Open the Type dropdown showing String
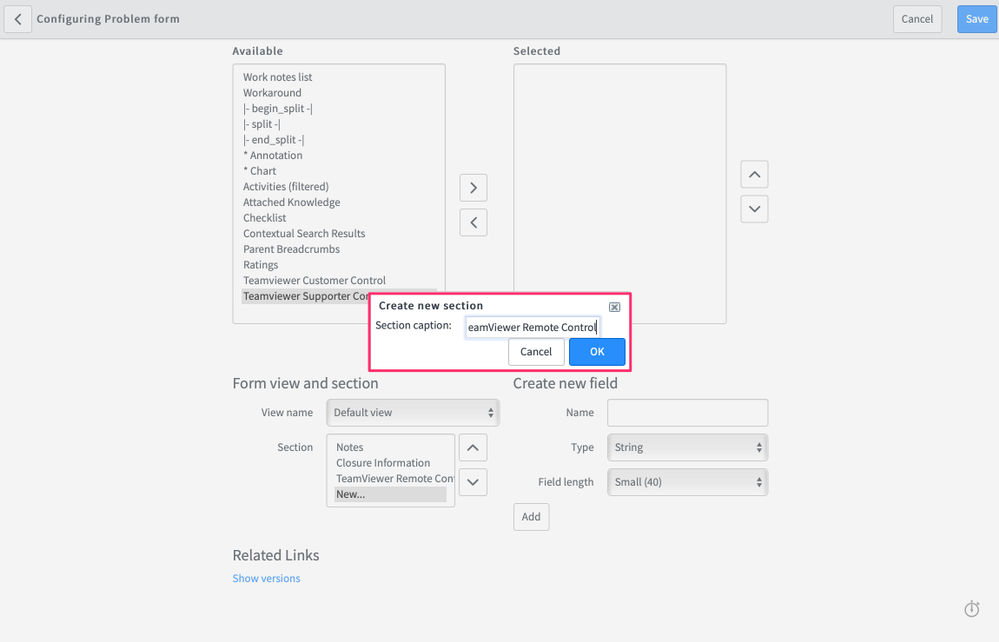The image size is (999, 642). point(687,448)
